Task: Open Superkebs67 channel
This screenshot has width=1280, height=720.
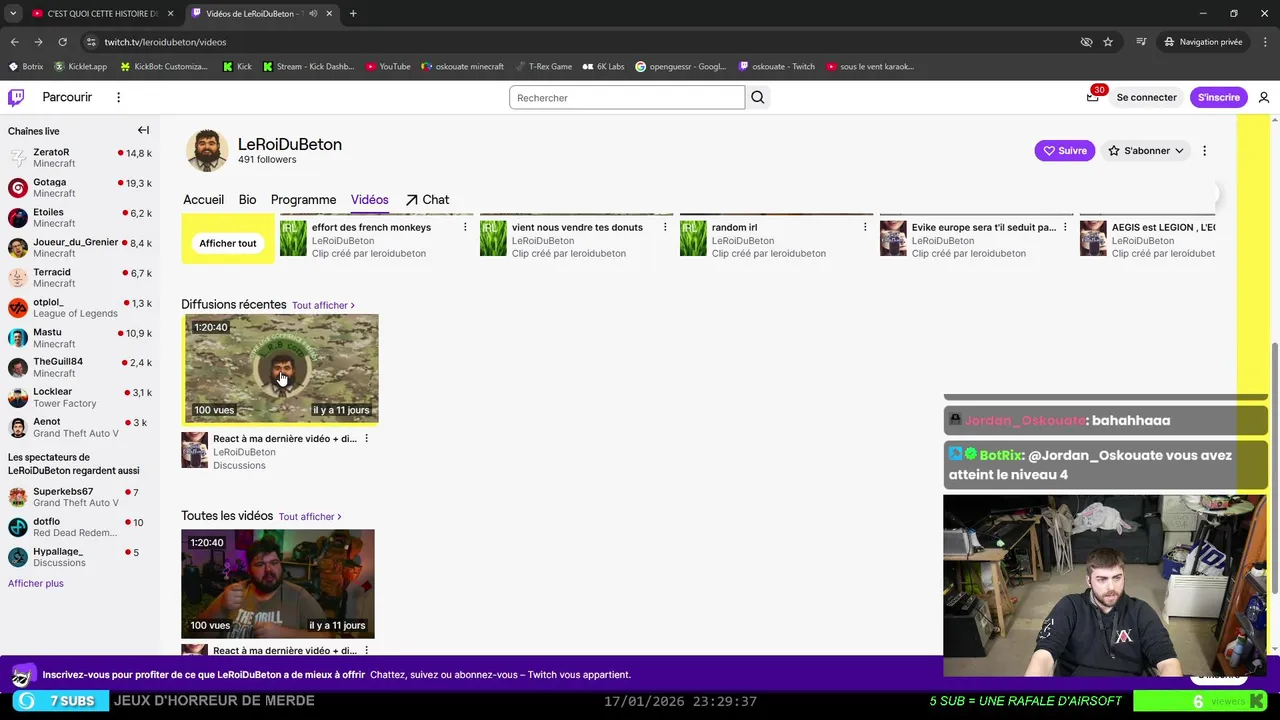Action: (80, 497)
